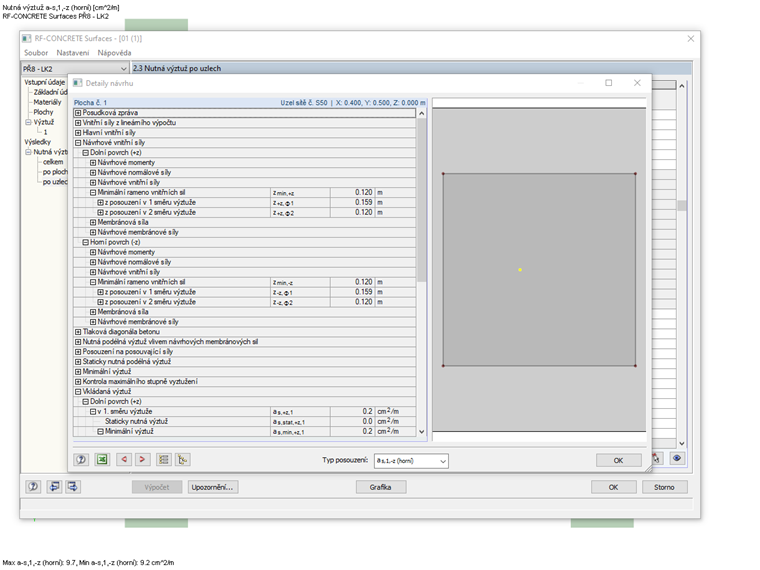Expand Minimální výztuž main section
760x570 pixels.
[78, 372]
